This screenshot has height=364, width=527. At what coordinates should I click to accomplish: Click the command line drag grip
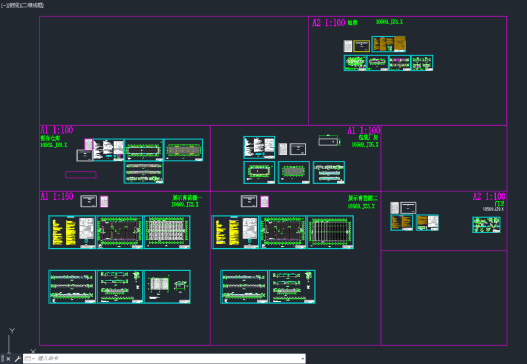point(2,359)
